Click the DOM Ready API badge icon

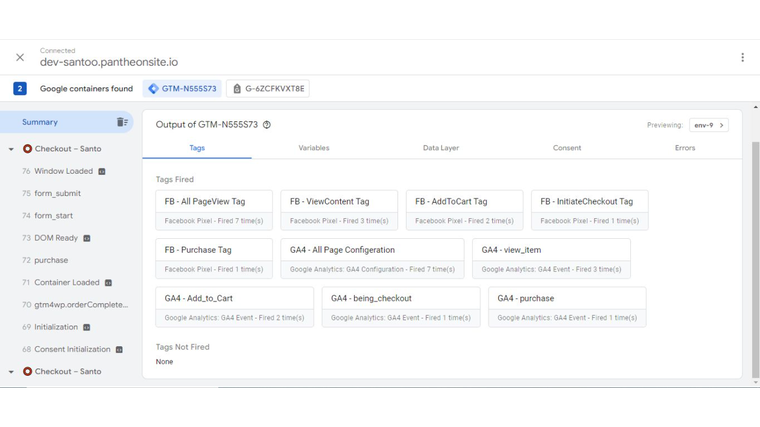tap(87, 238)
